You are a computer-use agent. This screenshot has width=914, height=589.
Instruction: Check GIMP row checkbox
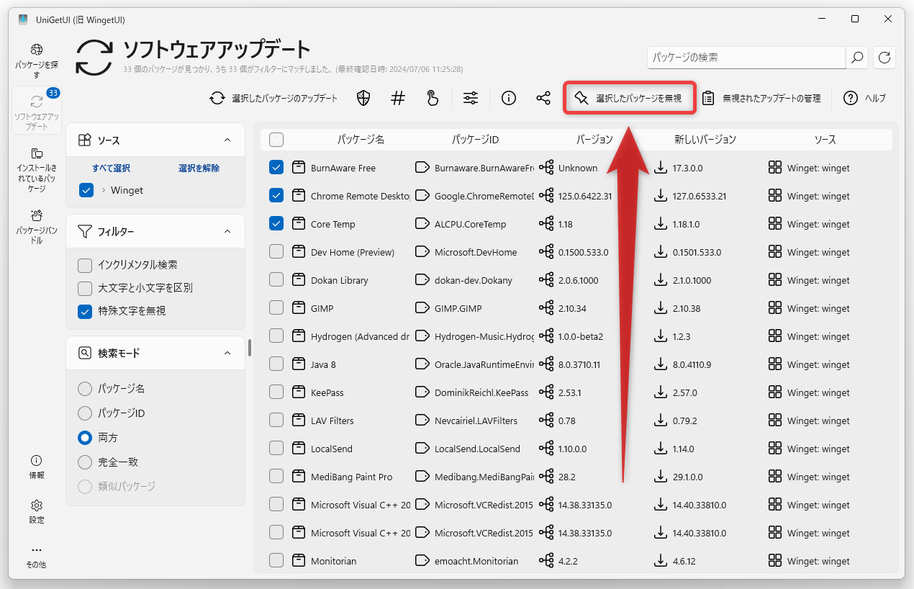point(276,307)
